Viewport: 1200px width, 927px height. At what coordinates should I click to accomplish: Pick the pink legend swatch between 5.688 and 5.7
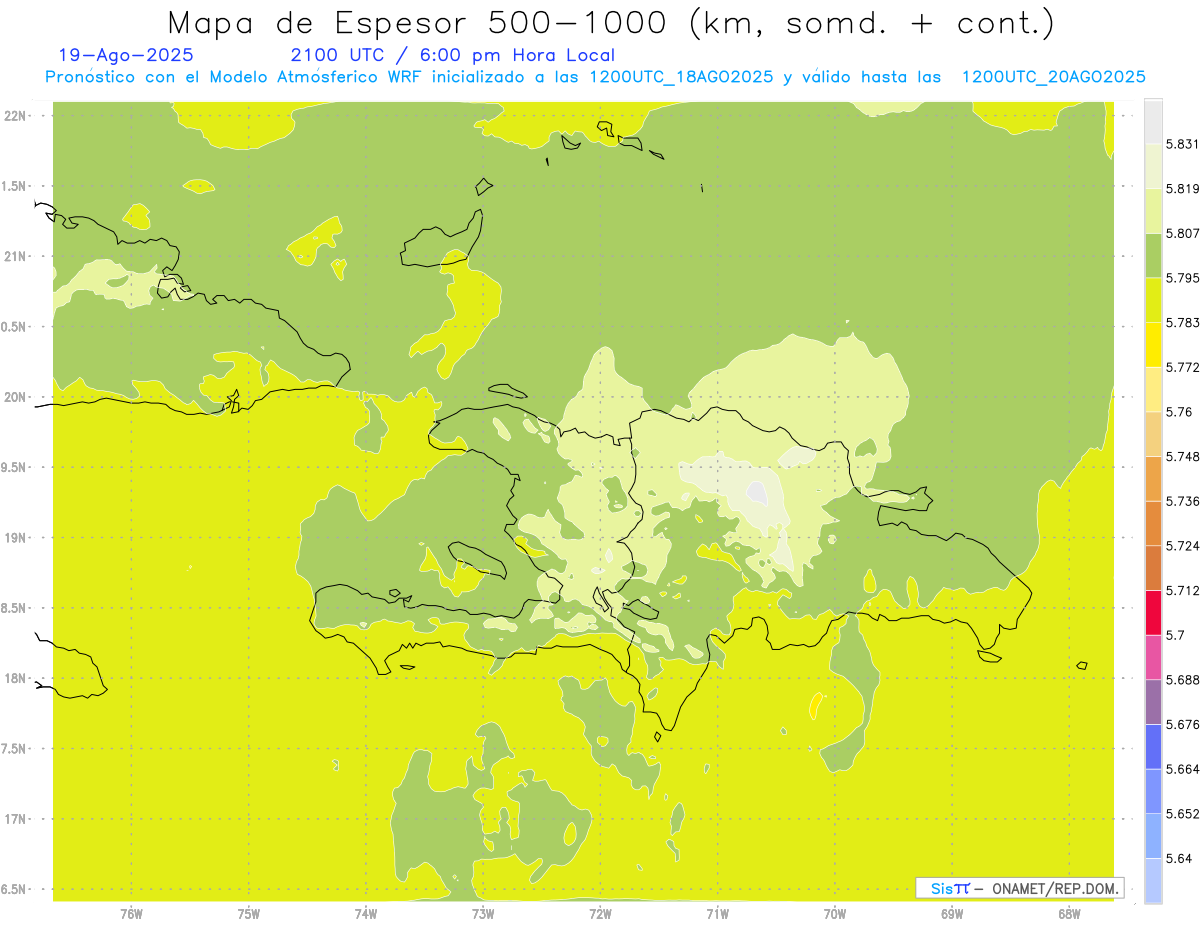tap(1153, 657)
